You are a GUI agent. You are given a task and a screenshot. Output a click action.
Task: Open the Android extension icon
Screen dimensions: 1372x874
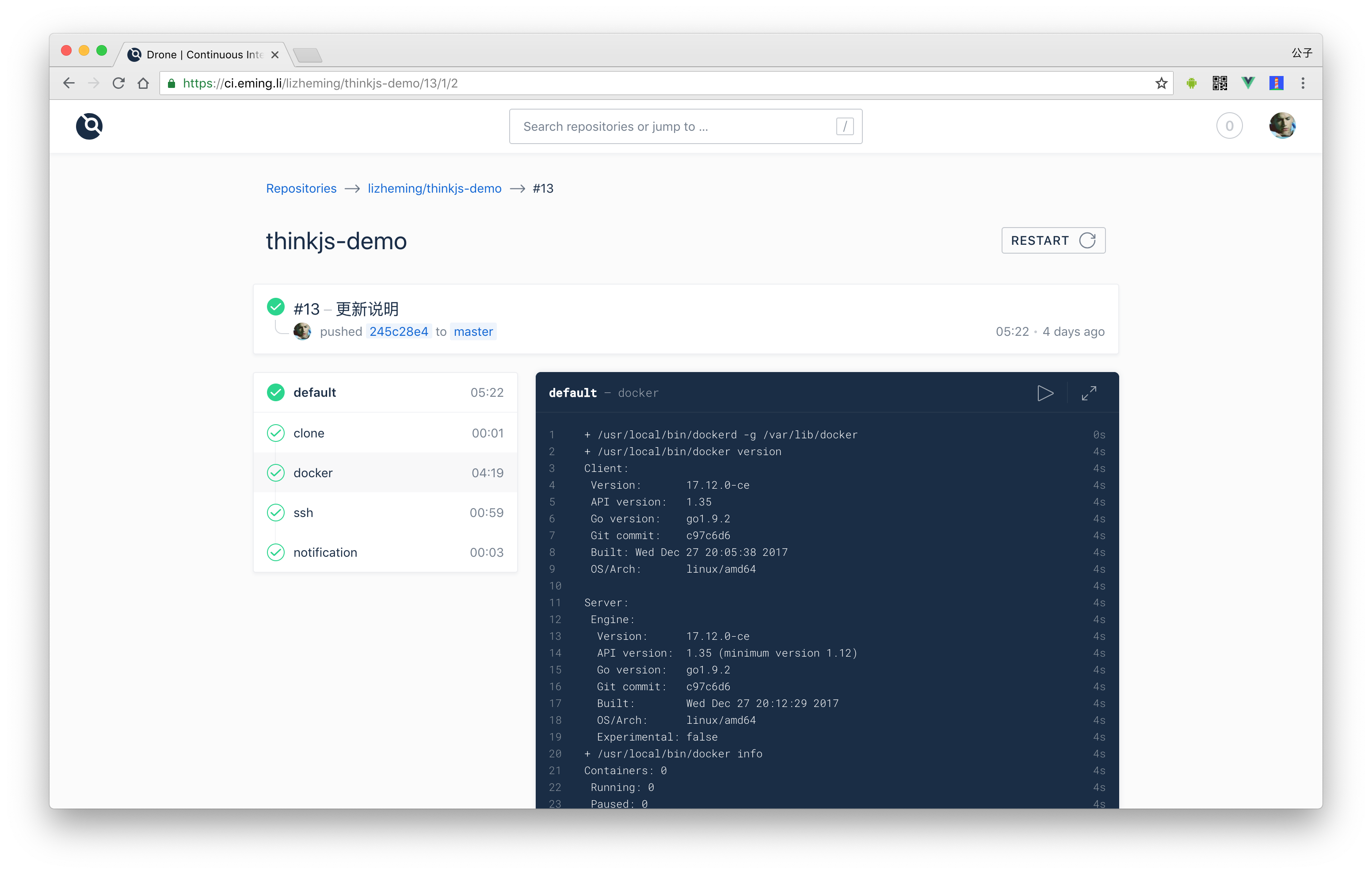click(x=1191, y=84)
